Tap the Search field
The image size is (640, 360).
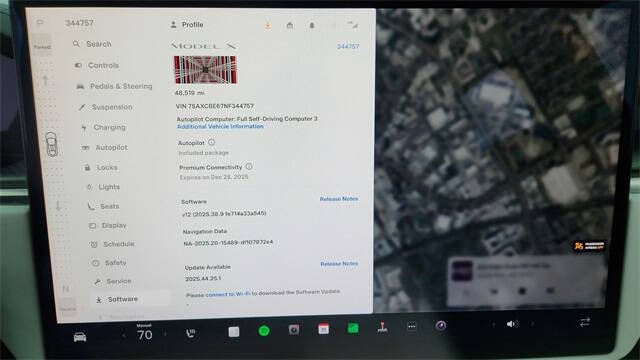coord(93,44)
